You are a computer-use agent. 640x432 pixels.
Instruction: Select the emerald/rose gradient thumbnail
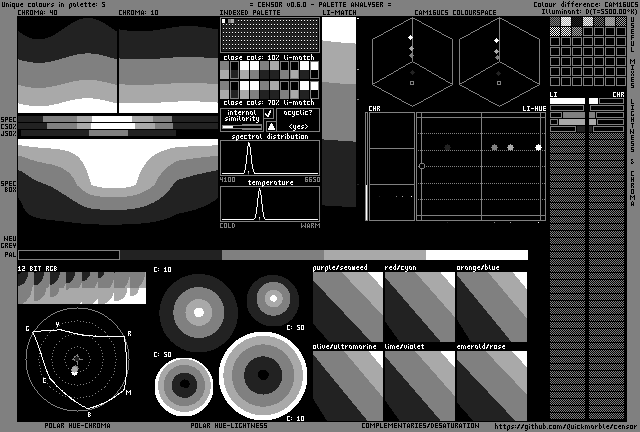491,385
